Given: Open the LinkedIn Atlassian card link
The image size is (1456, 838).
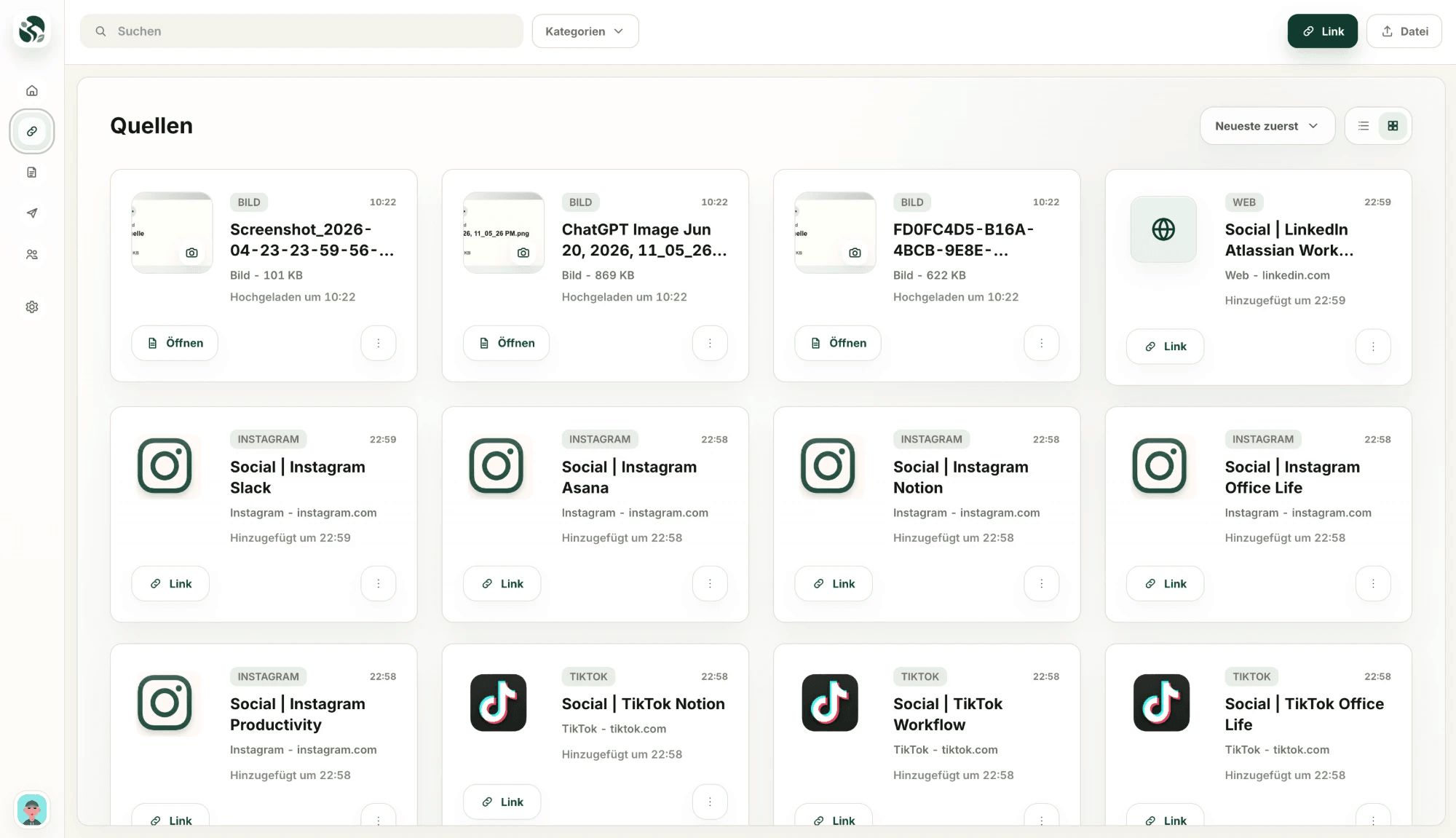Looking at the screenshot, I should tap(1165, 347).
